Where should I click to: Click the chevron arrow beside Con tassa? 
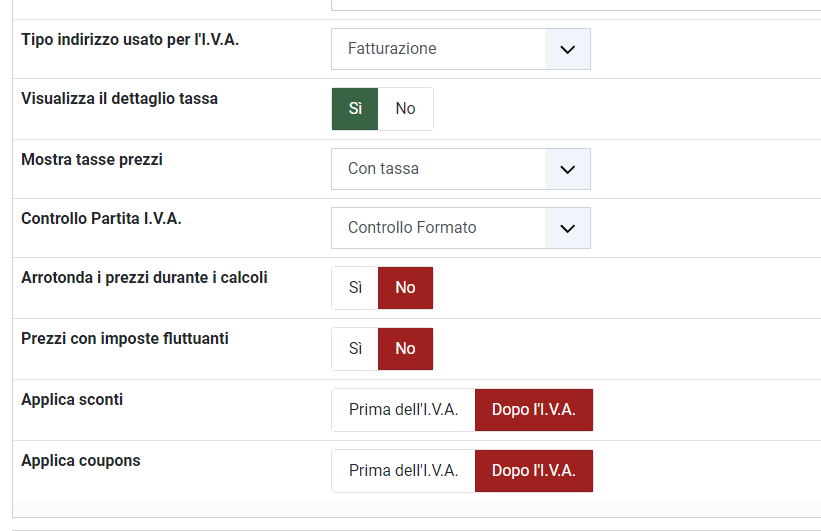568,169
